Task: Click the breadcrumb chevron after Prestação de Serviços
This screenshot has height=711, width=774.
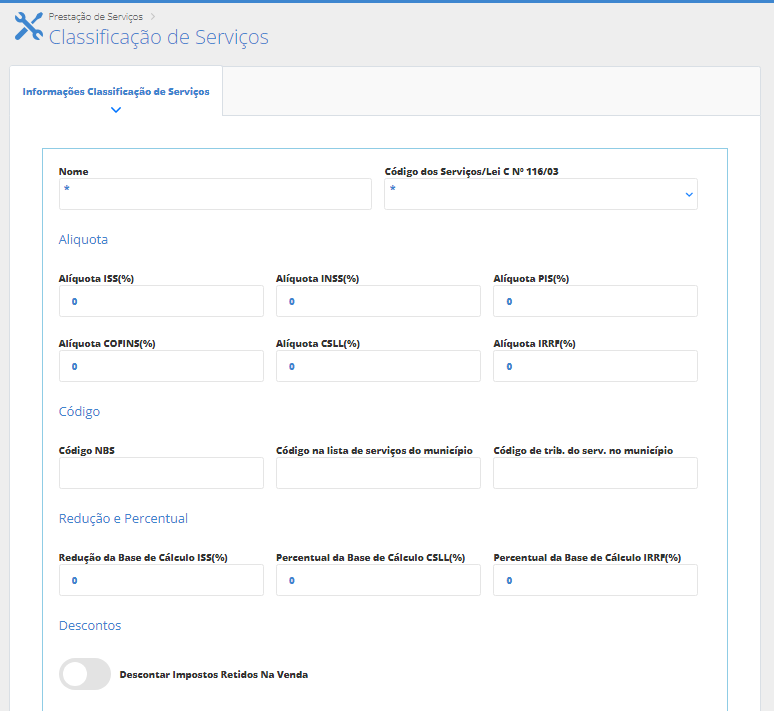Action: pyautogui.click(x=153, y=17)
